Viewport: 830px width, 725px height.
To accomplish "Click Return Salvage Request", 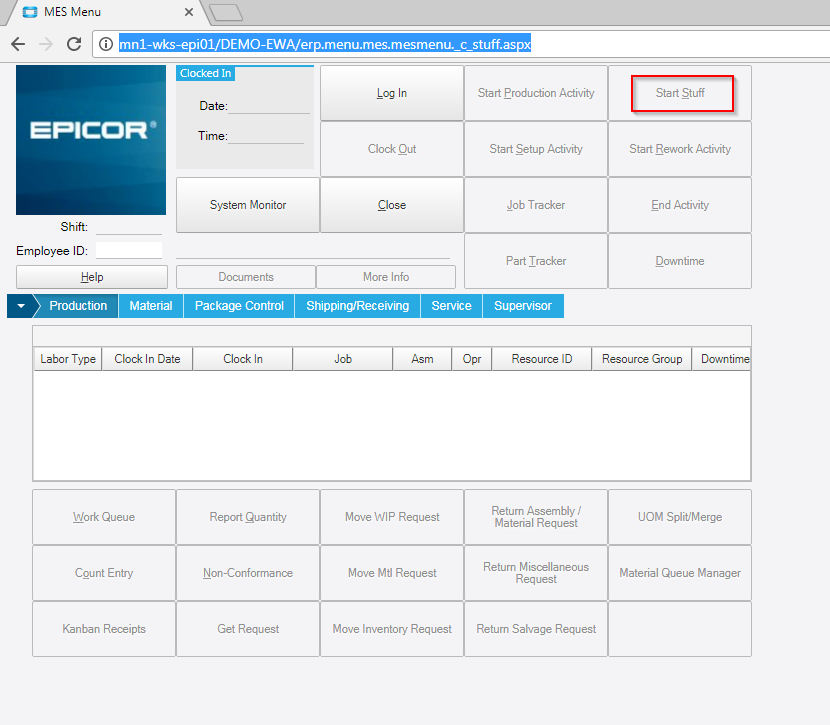I will (536, 629).
